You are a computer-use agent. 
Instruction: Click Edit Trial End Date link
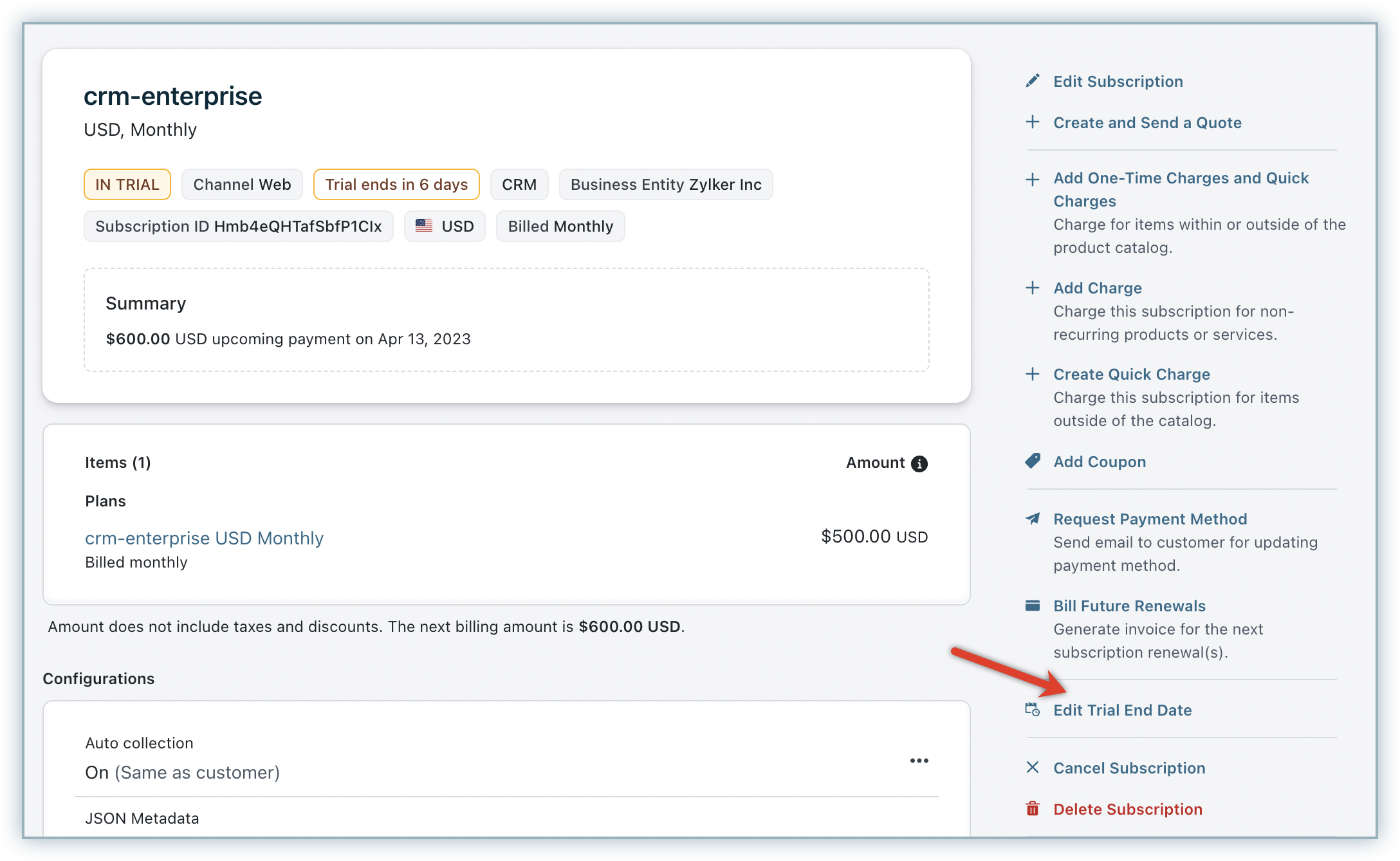[1122, 710]
